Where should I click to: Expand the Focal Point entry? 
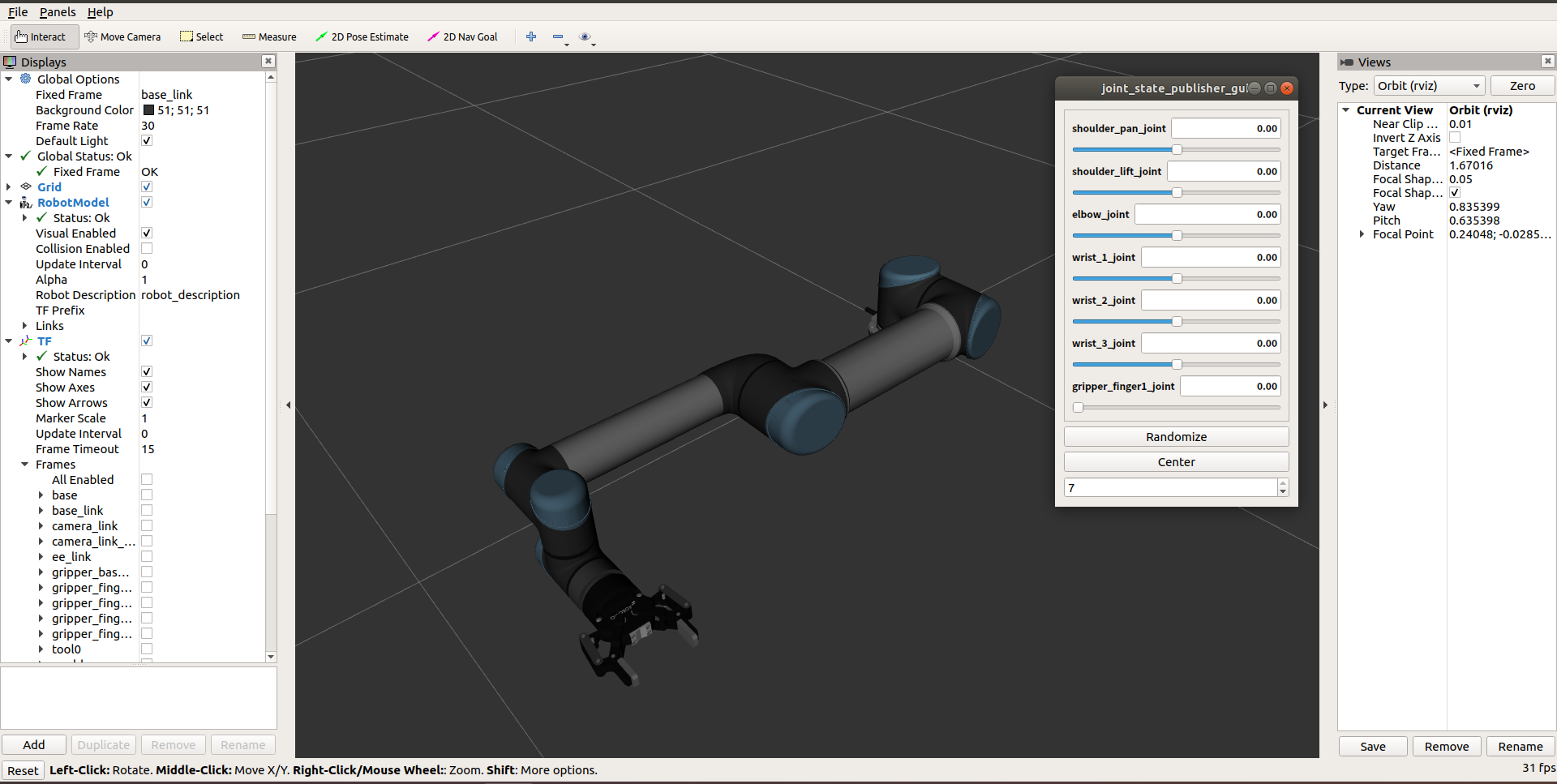point(1362,234)
